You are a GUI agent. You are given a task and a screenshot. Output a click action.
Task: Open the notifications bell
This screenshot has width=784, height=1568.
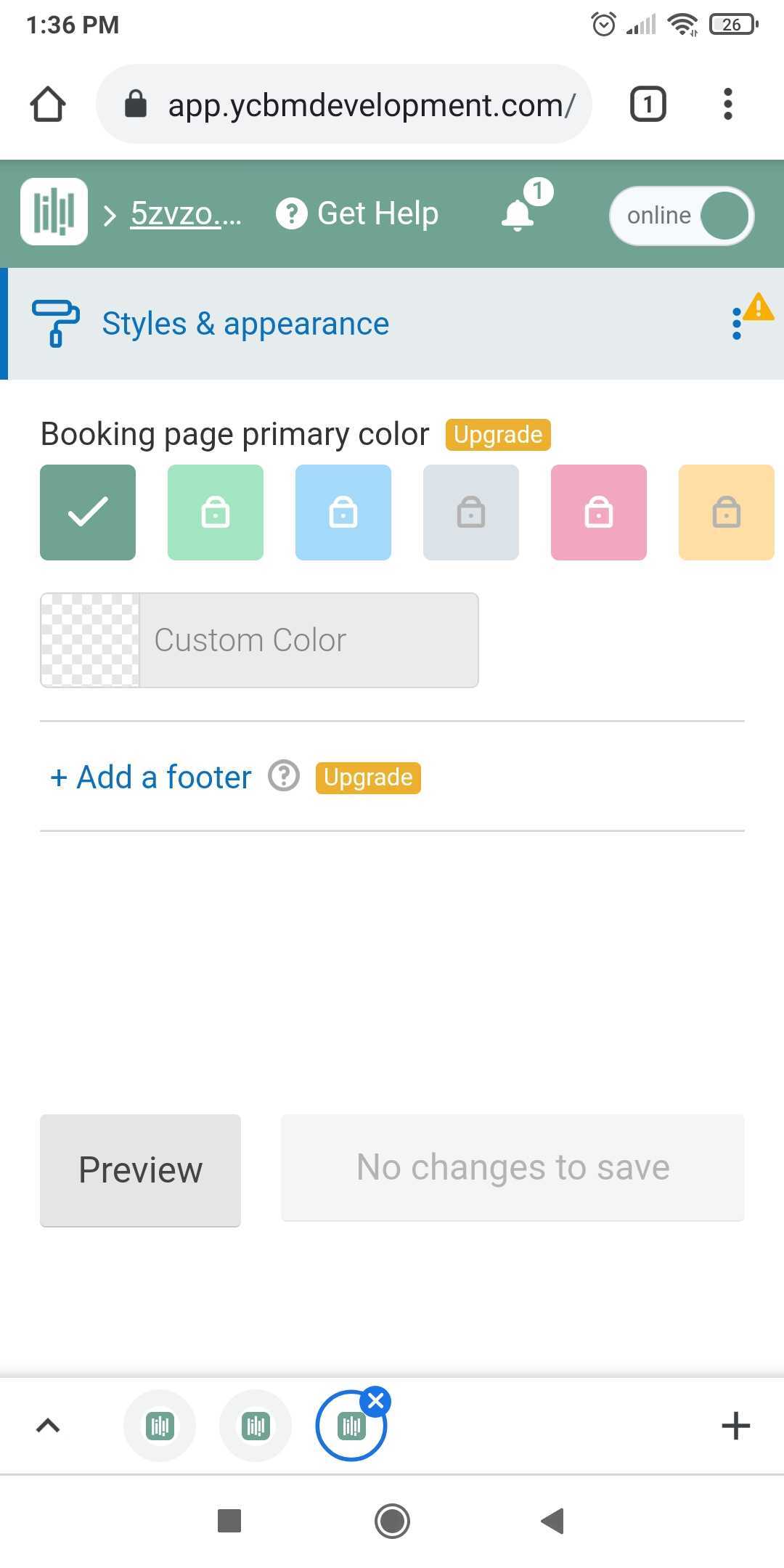point(518,214)
